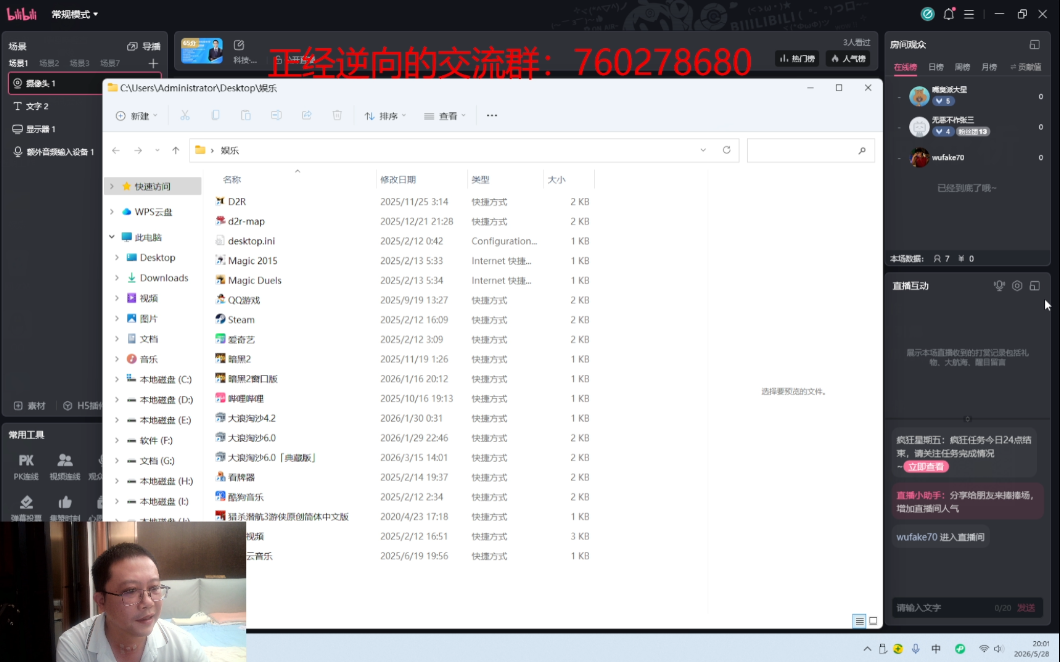Go up one folder level in Explorer

tap(176, 150)
